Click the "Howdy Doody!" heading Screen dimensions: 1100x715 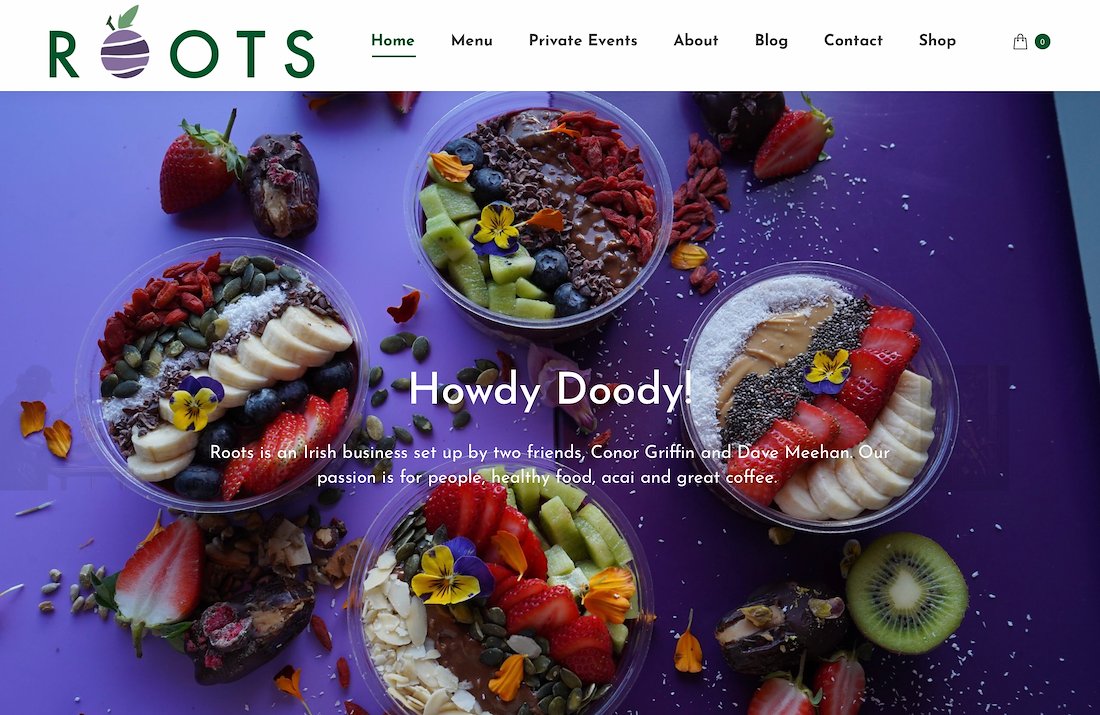point(550,389)
